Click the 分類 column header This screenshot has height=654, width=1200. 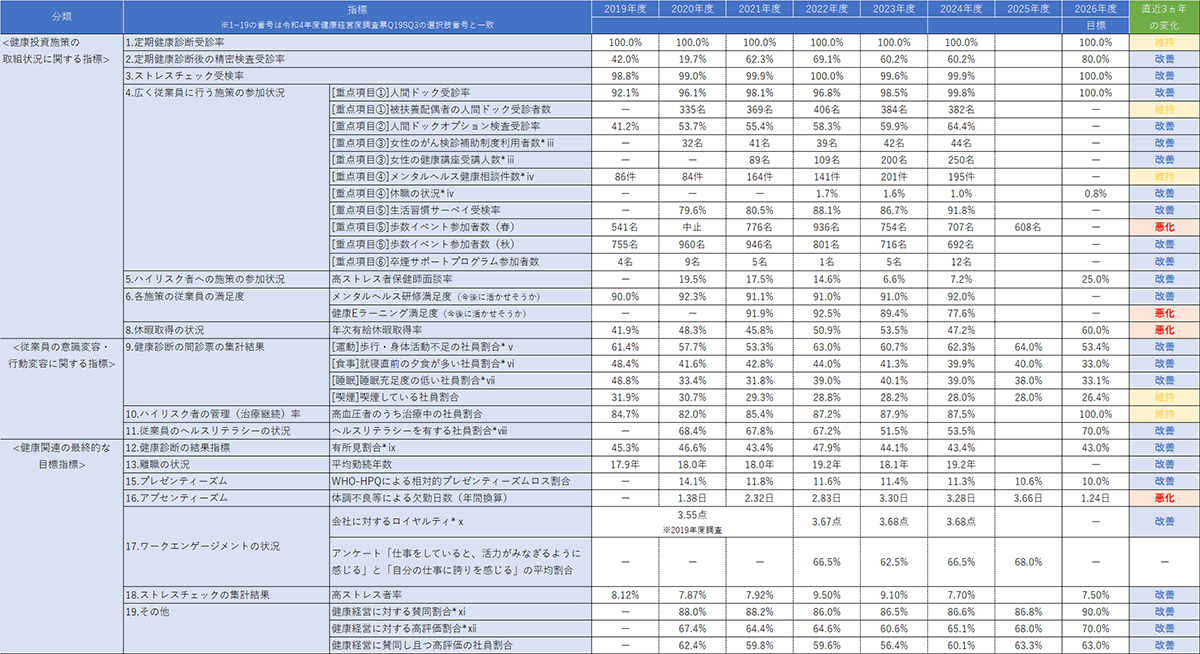[x=62, y=16]
